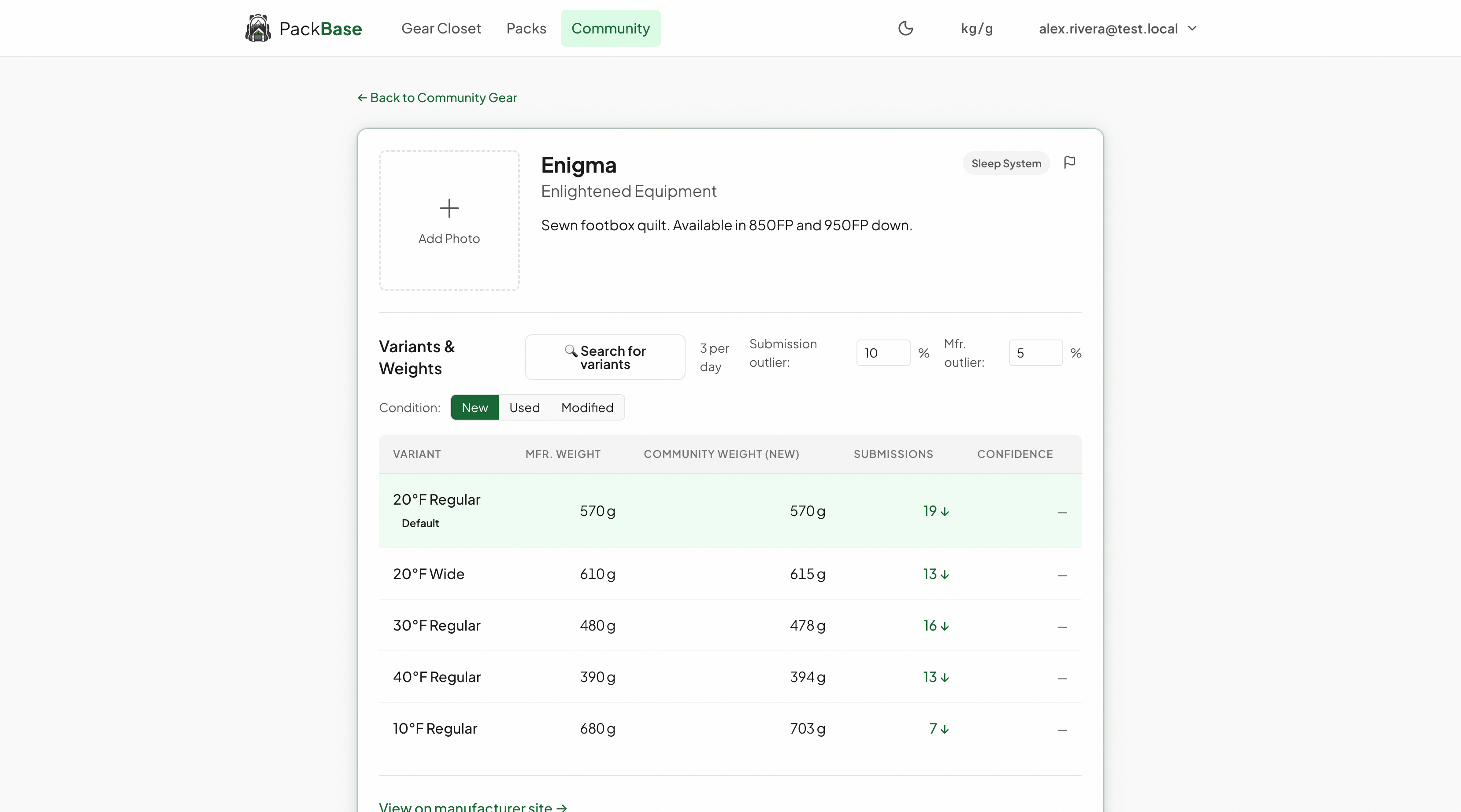Open the Community nav tab
The image size is (1461, 812).
[611, 28]
